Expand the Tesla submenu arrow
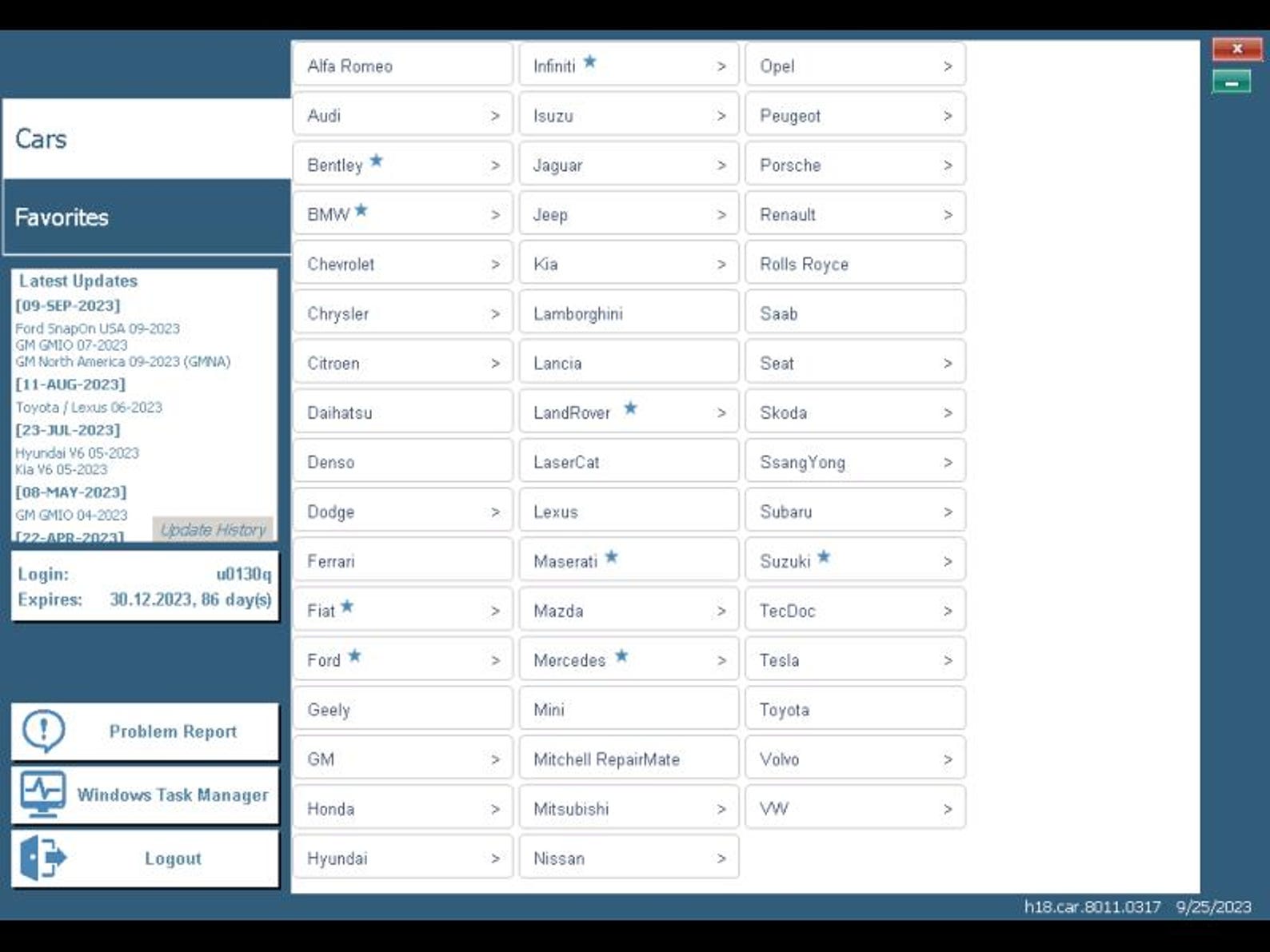This screenshot has height=952, width=1270. point(948,661)
